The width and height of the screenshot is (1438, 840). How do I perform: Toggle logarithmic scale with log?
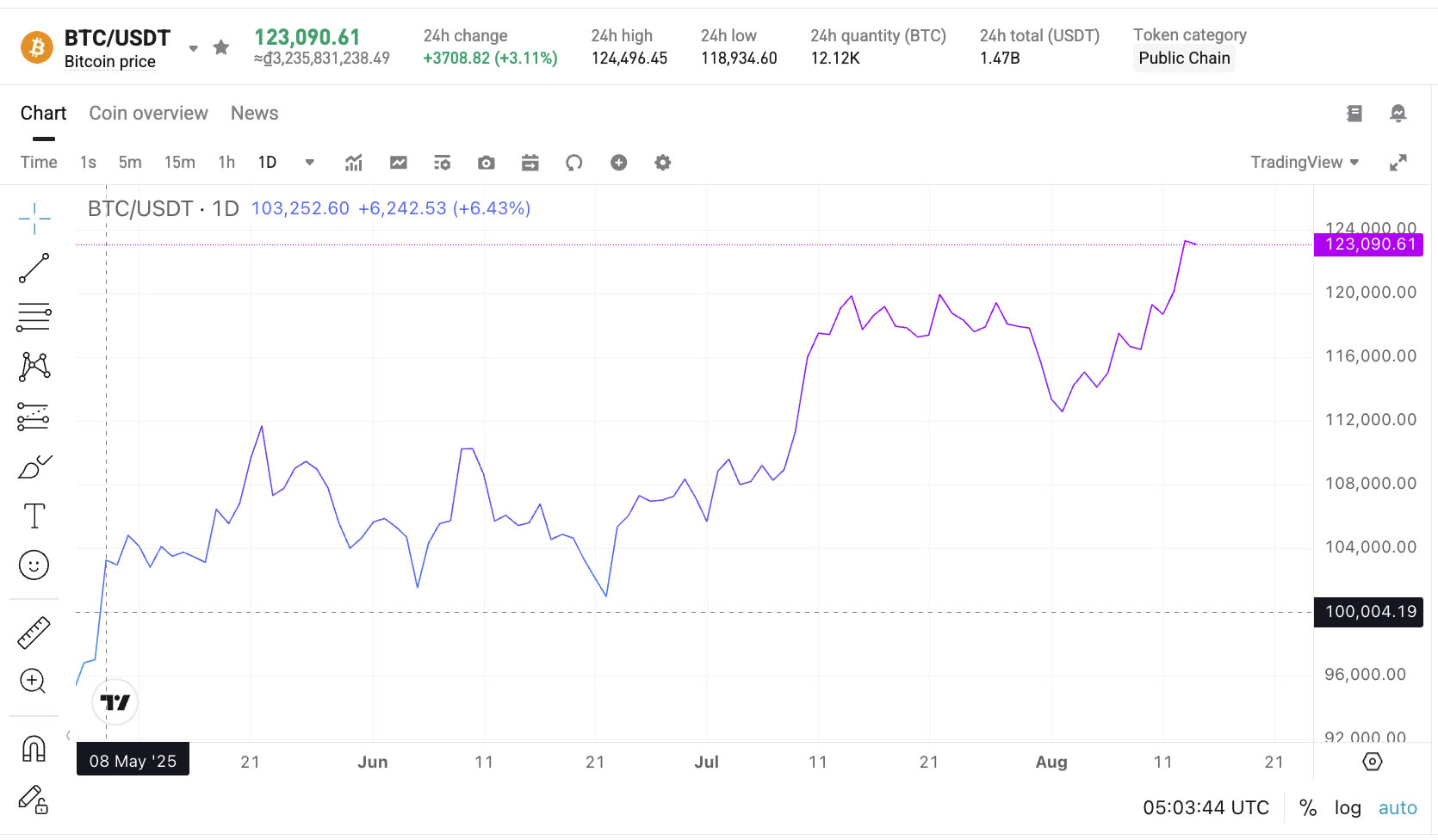click(1348, 808)
